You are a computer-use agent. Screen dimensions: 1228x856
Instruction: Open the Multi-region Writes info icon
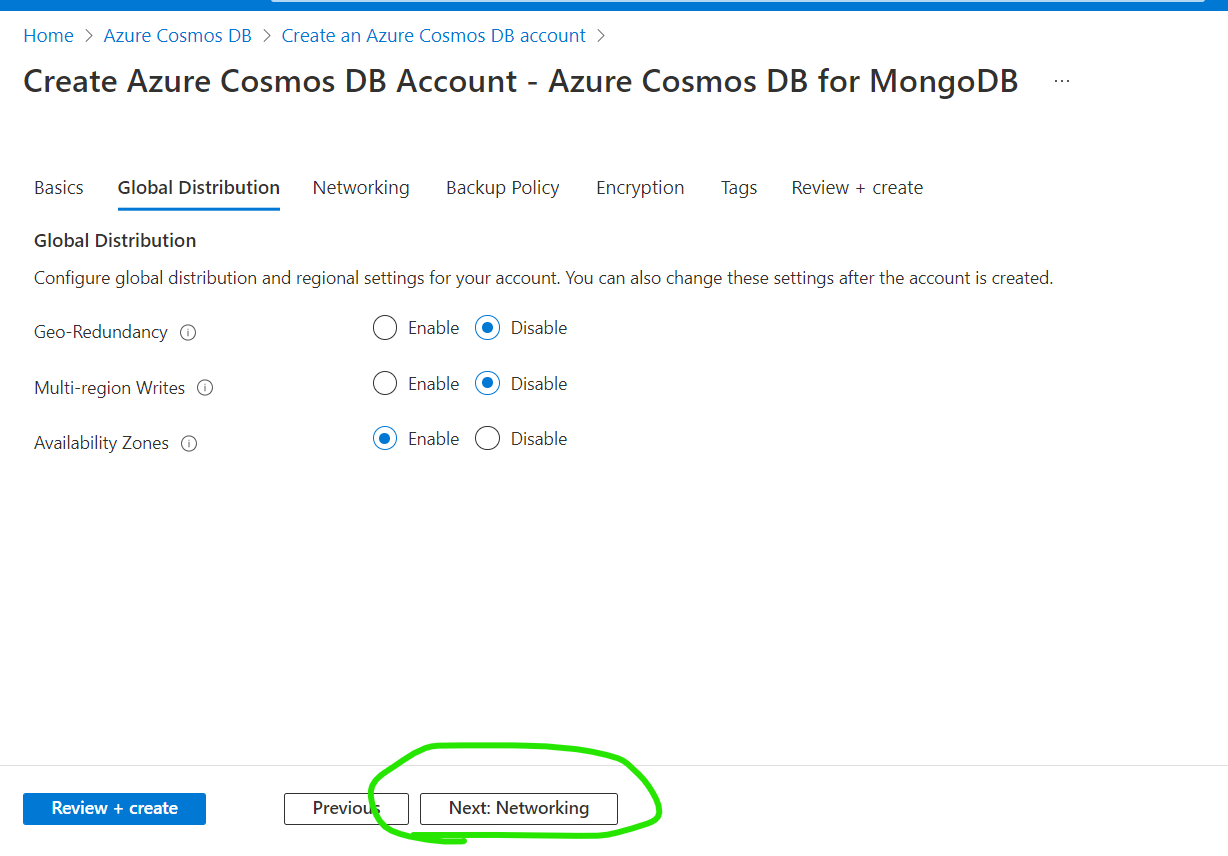click(x=205, y=387)
